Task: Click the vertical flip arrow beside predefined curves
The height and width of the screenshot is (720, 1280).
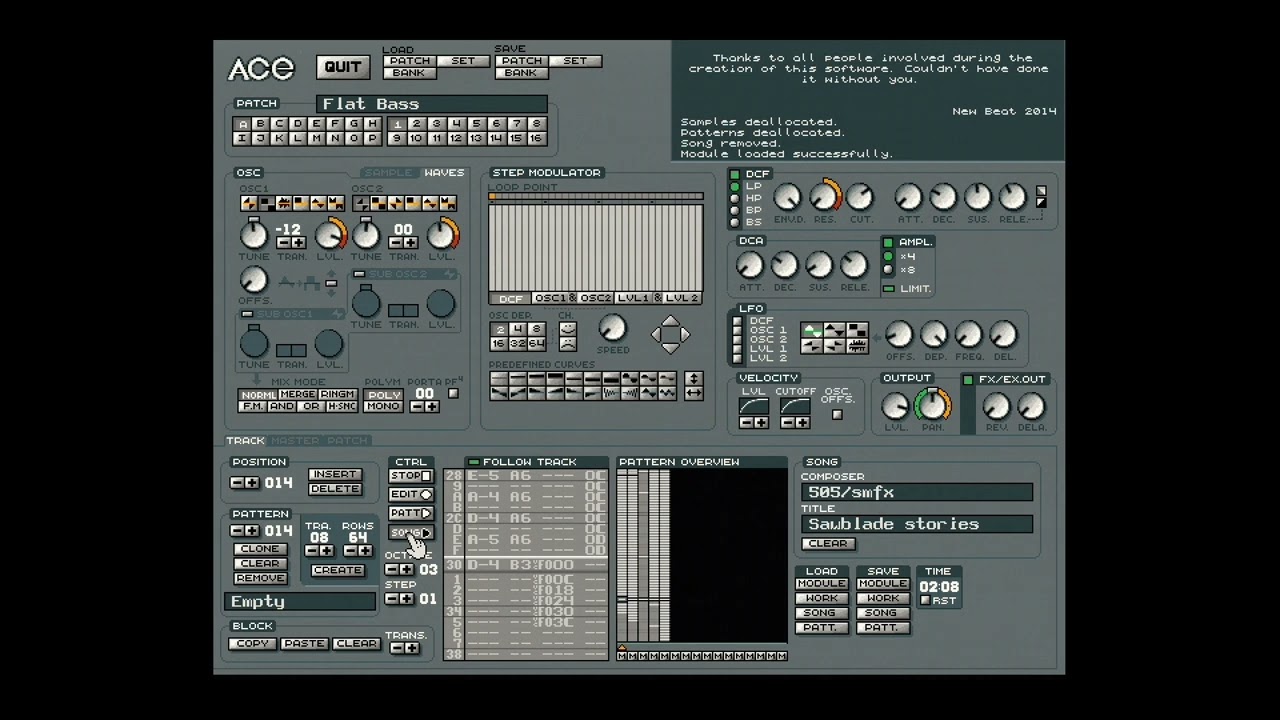Action: (693, 379)
